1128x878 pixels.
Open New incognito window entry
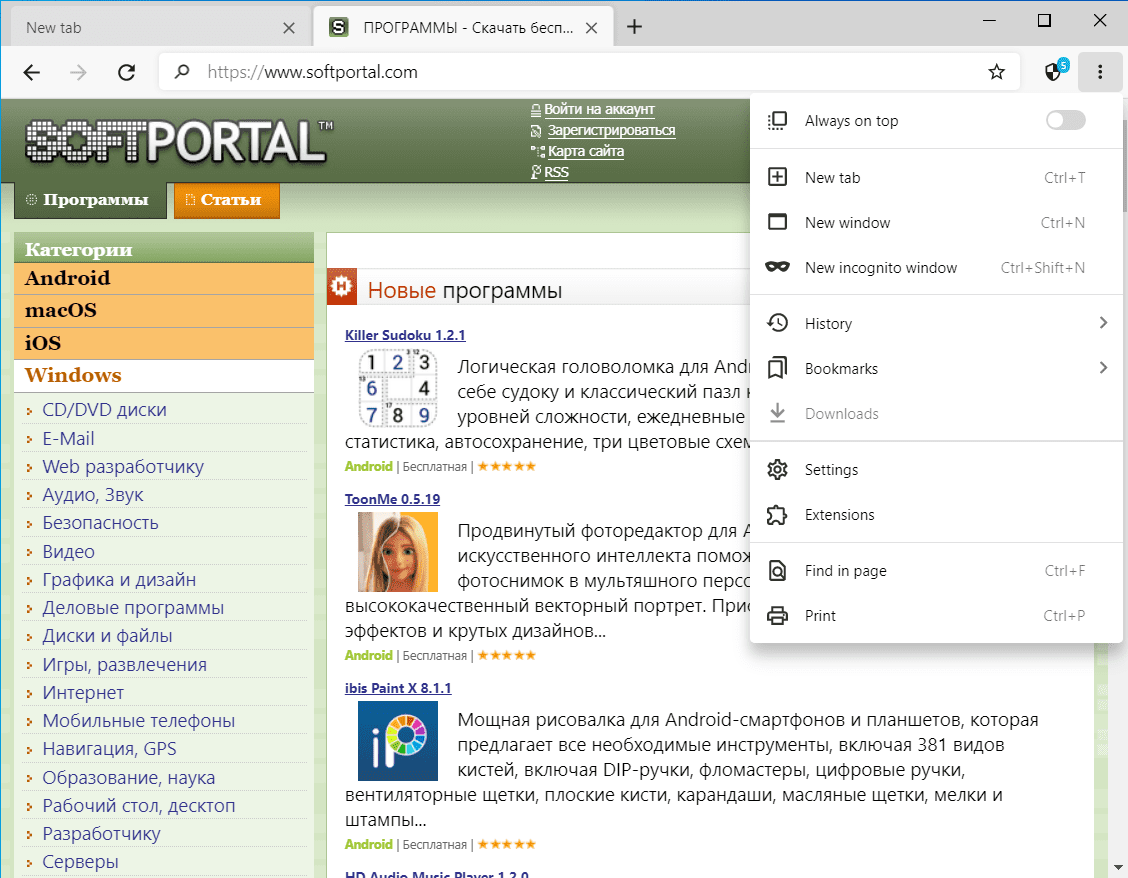click(x=936, y=268)
